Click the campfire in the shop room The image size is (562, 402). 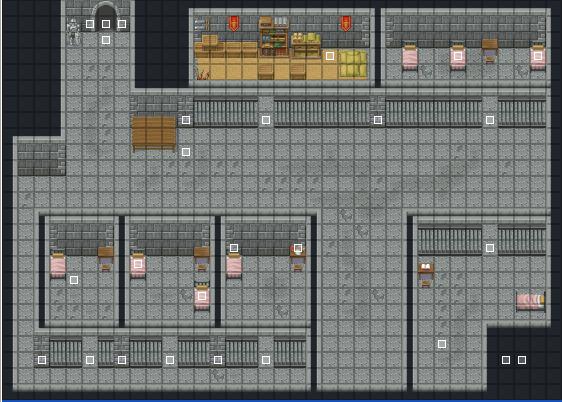click(201, 74)
